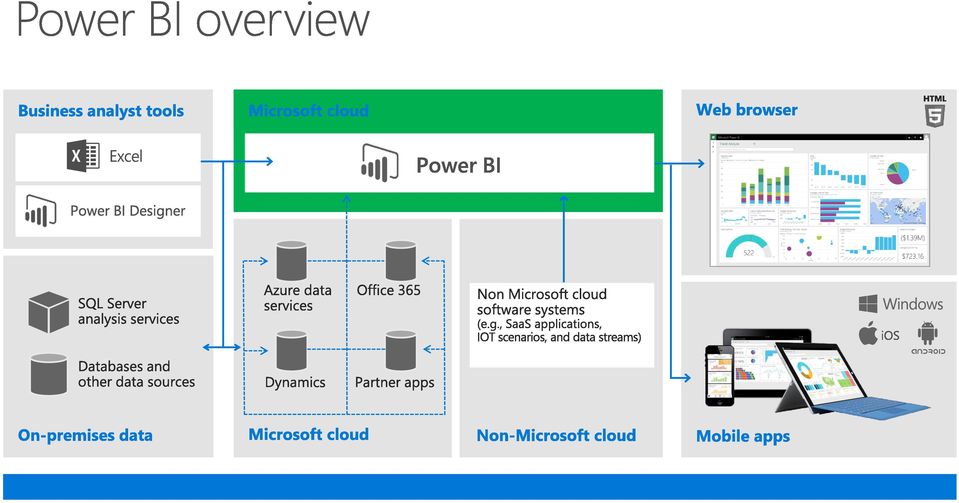Click the Microsoft cloud heading in green box
This screenshot has width=959, height=503.
[308, 111]
